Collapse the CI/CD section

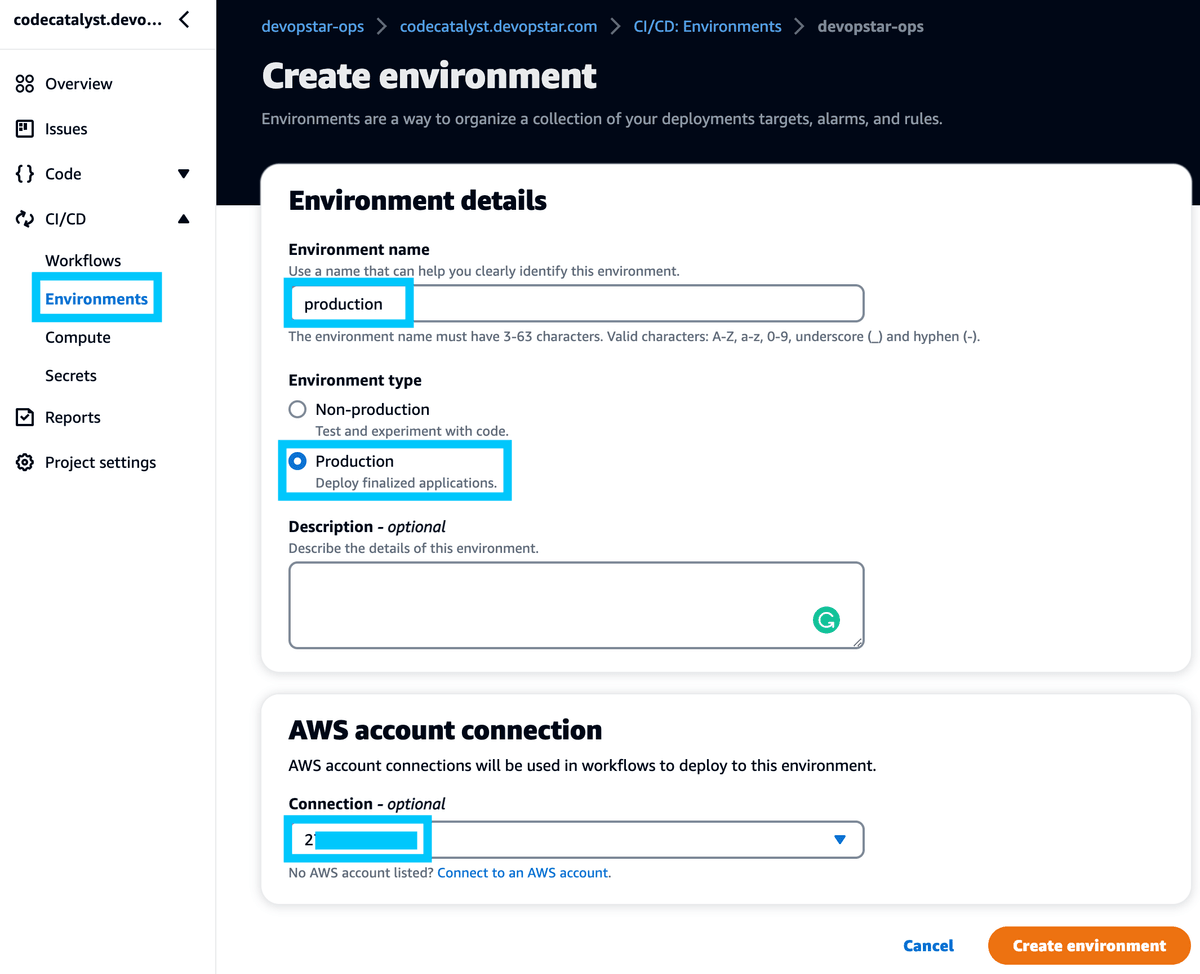pos(183,218)
